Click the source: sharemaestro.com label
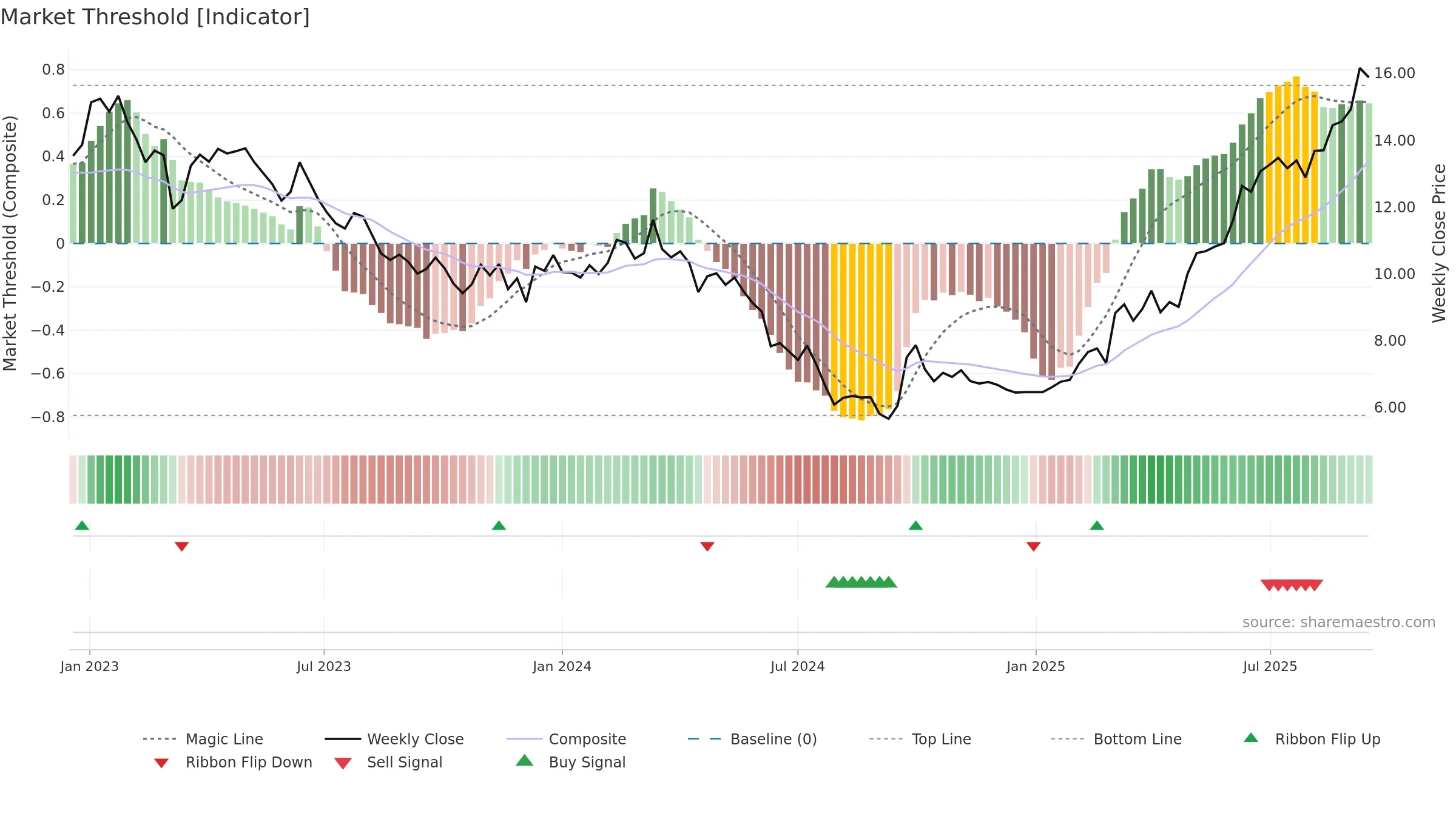The width and height of the screenshot is (1456, 819). (x=1338, y=622)
